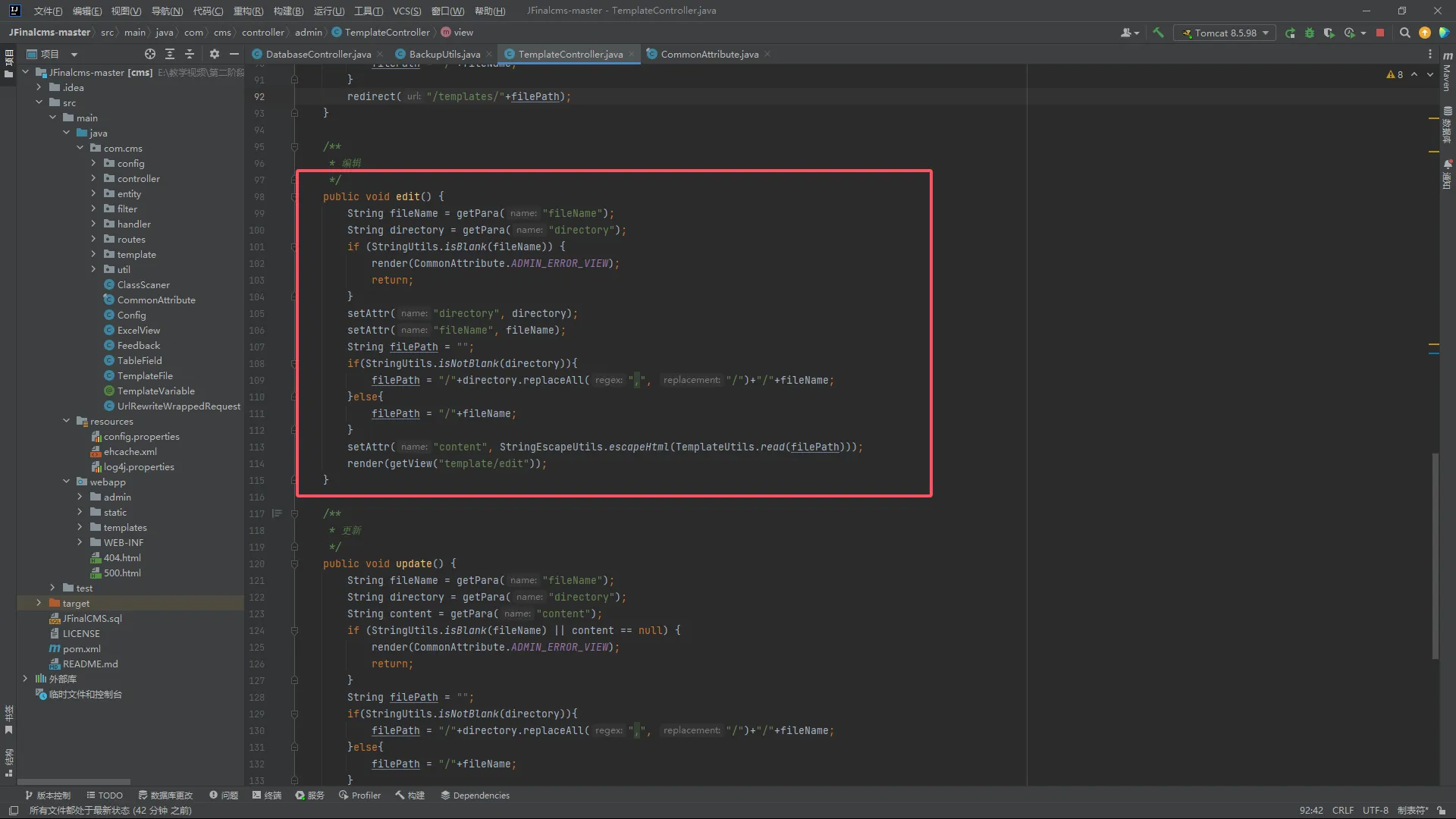Viewport: 1456px width, 819px height.
Task: Expand the controller package folder
Action: pyautogui.click(x=93, y=178)
